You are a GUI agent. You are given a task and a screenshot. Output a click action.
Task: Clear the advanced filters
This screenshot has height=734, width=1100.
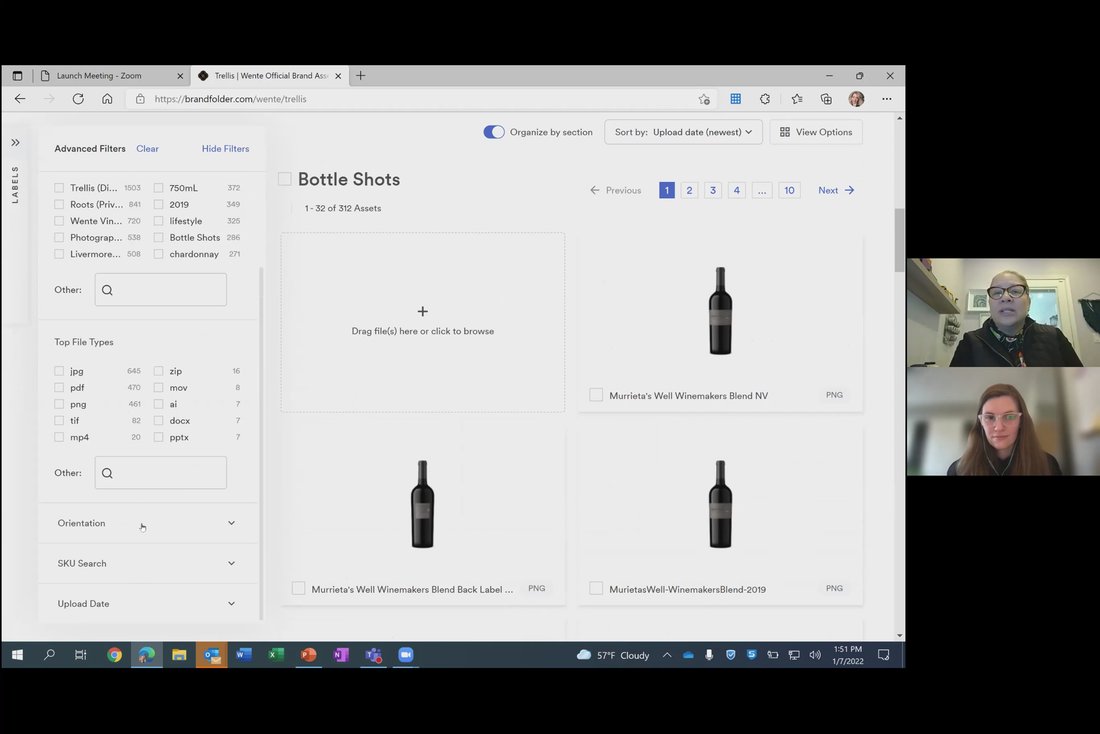147,149
